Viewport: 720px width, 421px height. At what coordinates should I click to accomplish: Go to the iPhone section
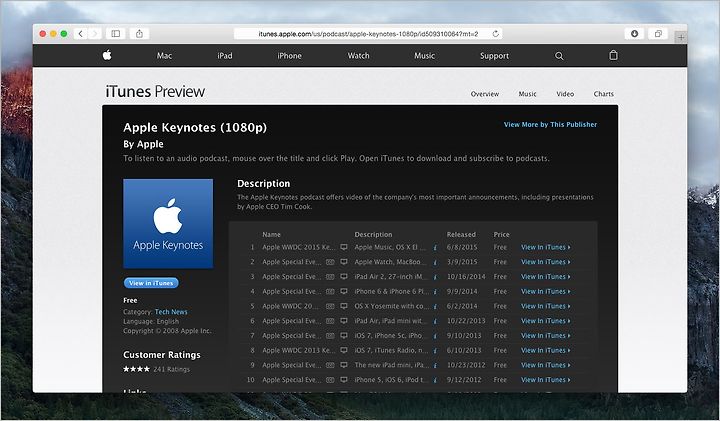click(289, 56)
